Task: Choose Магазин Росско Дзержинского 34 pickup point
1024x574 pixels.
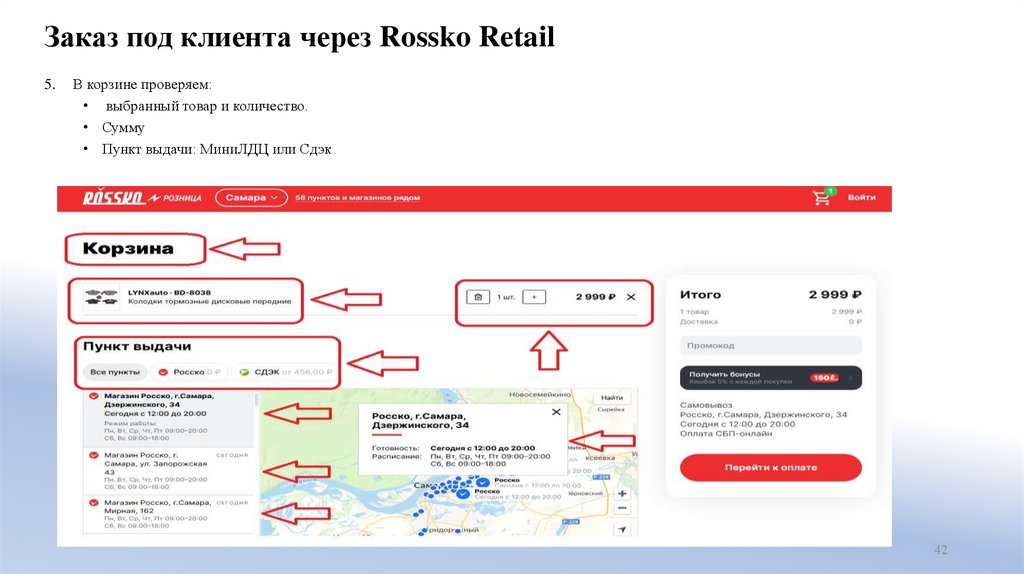Action: click(168, 417)
